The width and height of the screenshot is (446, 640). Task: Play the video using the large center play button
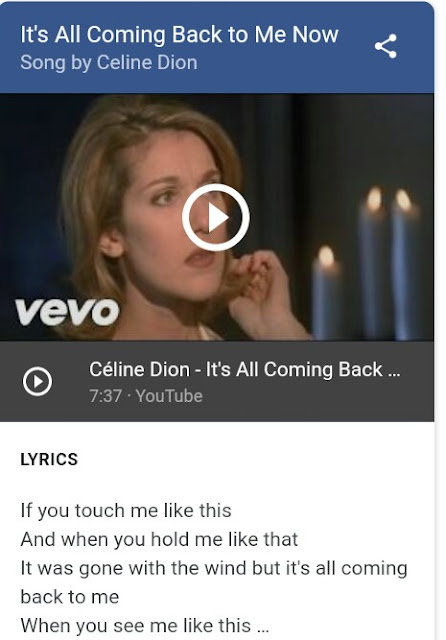pyautogui.click(x=215, y=217)
